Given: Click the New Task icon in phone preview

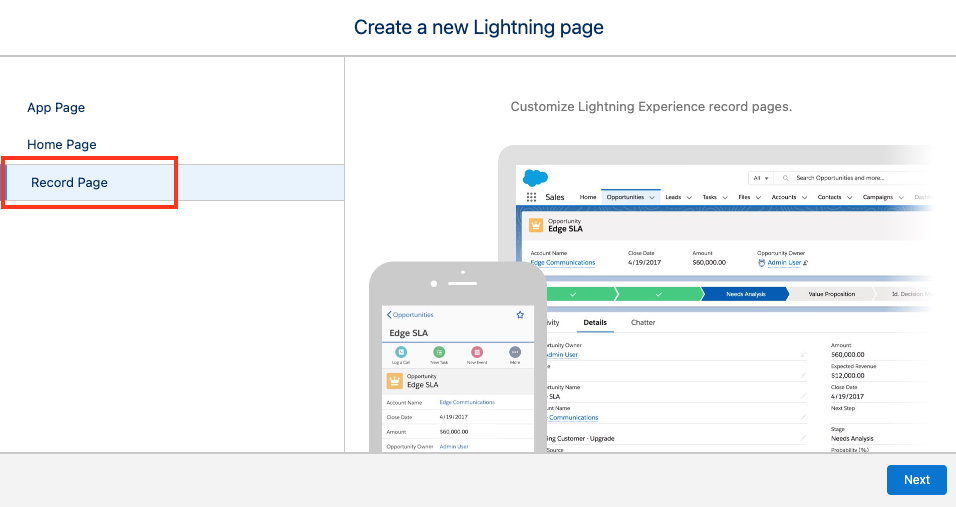Looking at the screenshot, I should coord(439,352).
